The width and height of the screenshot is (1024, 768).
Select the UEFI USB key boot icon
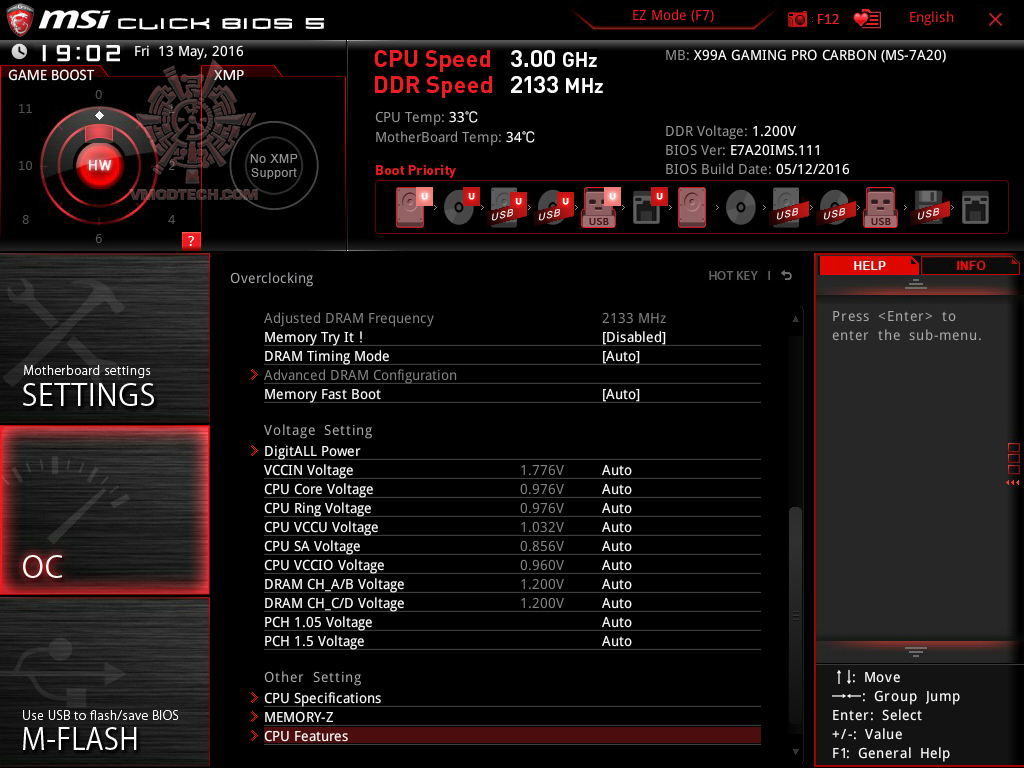pos(601,207)
